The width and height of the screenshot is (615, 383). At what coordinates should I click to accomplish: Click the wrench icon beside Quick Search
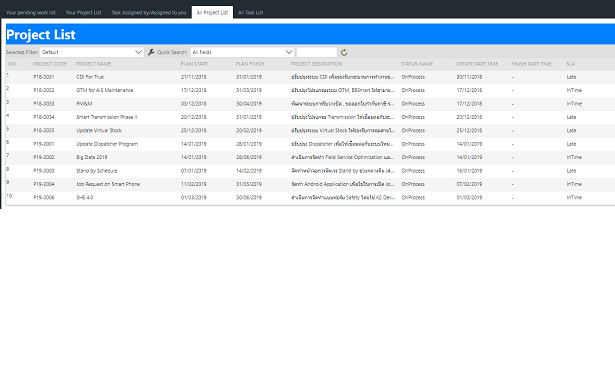151,52
